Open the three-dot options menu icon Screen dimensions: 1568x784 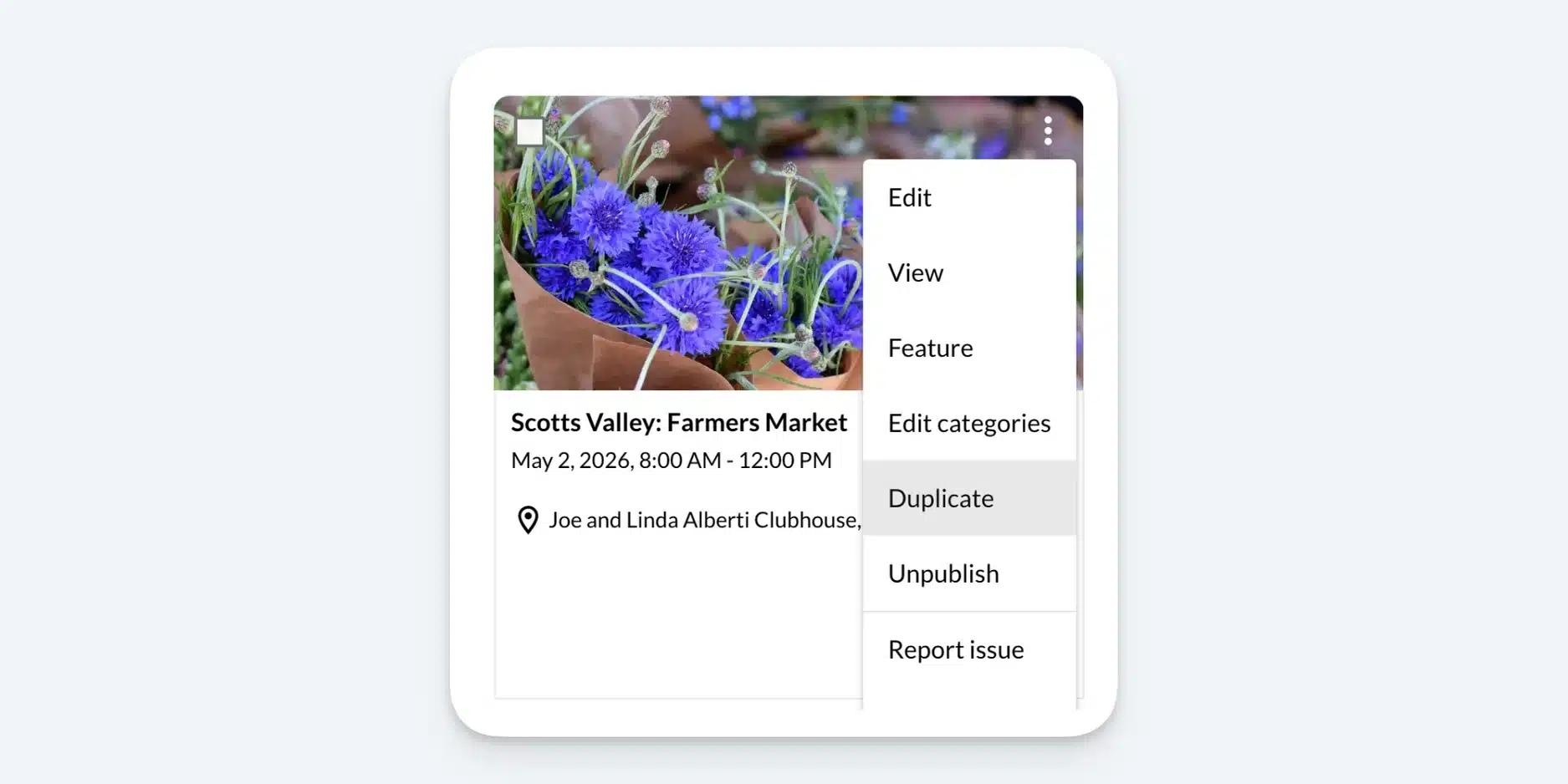point(1048,130)
